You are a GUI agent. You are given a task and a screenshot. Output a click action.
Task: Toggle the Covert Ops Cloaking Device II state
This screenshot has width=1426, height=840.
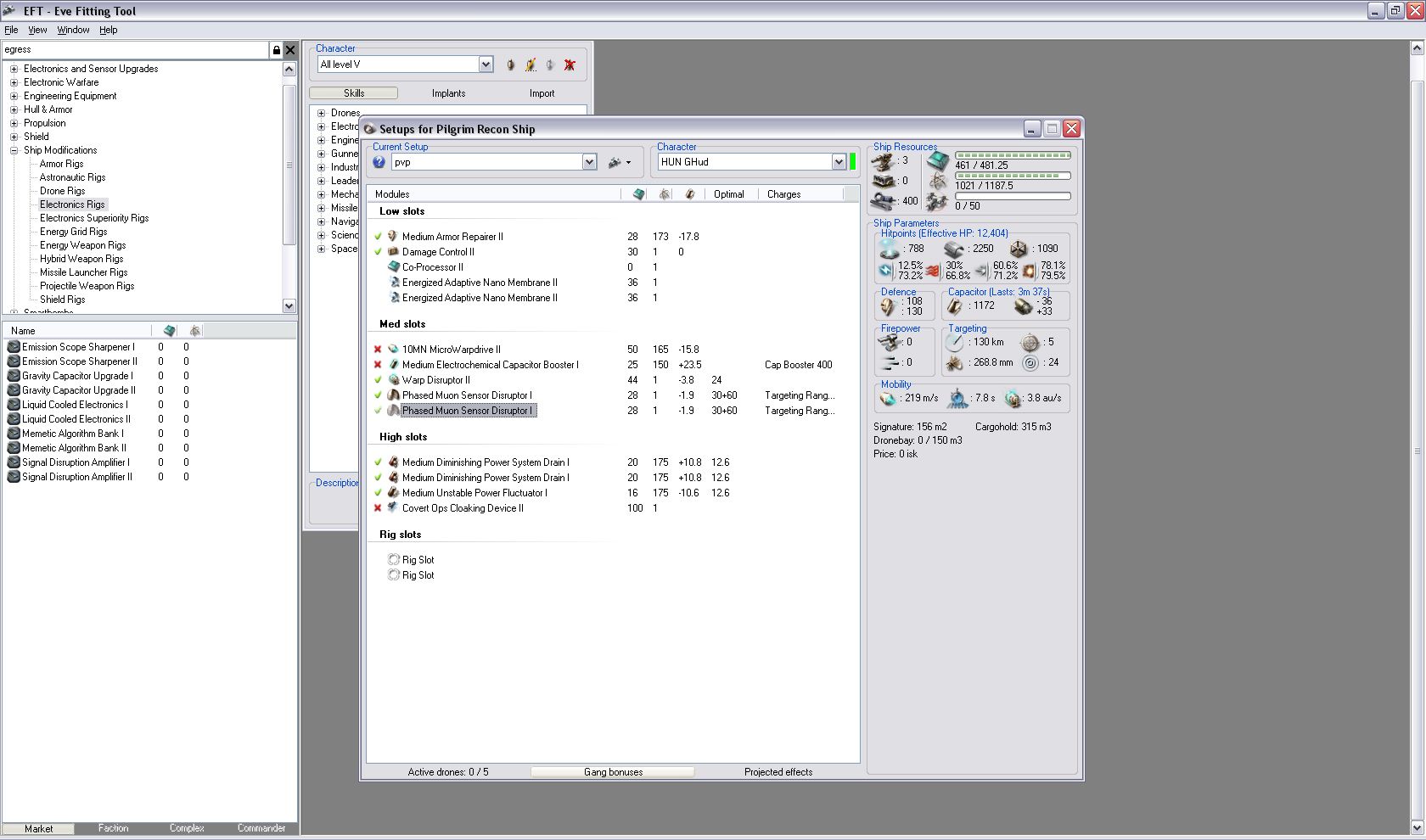pyautogui.click(x=378, y=508)
